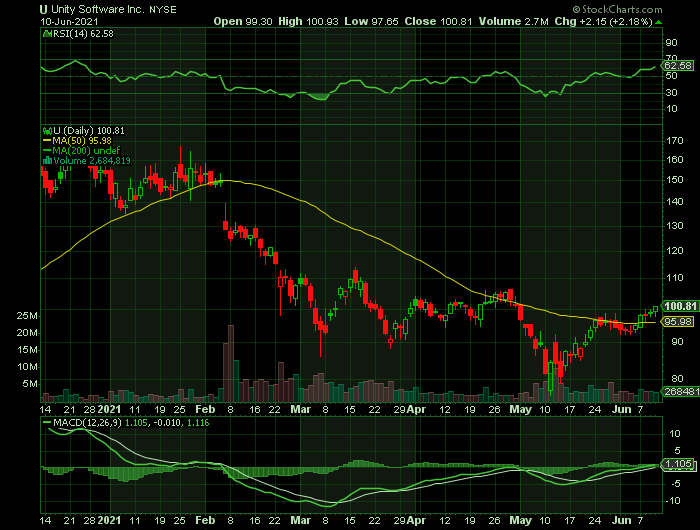Select the Apr label on date axis
Screen dimensions: 700x530
[416, 410]
